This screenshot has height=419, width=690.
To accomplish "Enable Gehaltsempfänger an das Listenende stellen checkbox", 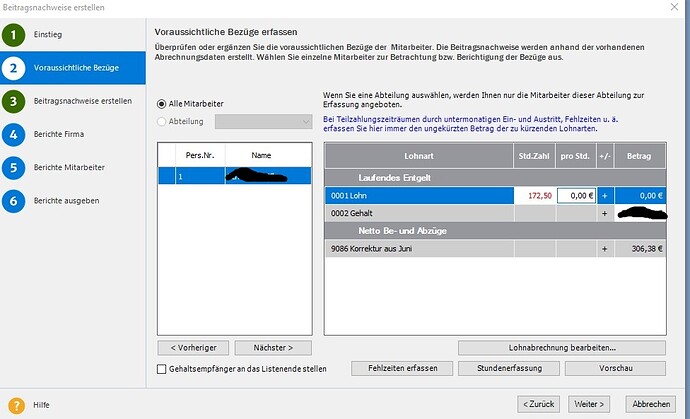I will point(161,369).
